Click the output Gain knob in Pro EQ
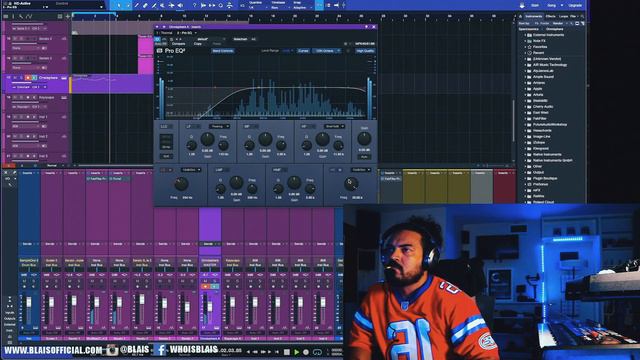This screenshot has width=640, height=360. (x=364, y=139)
